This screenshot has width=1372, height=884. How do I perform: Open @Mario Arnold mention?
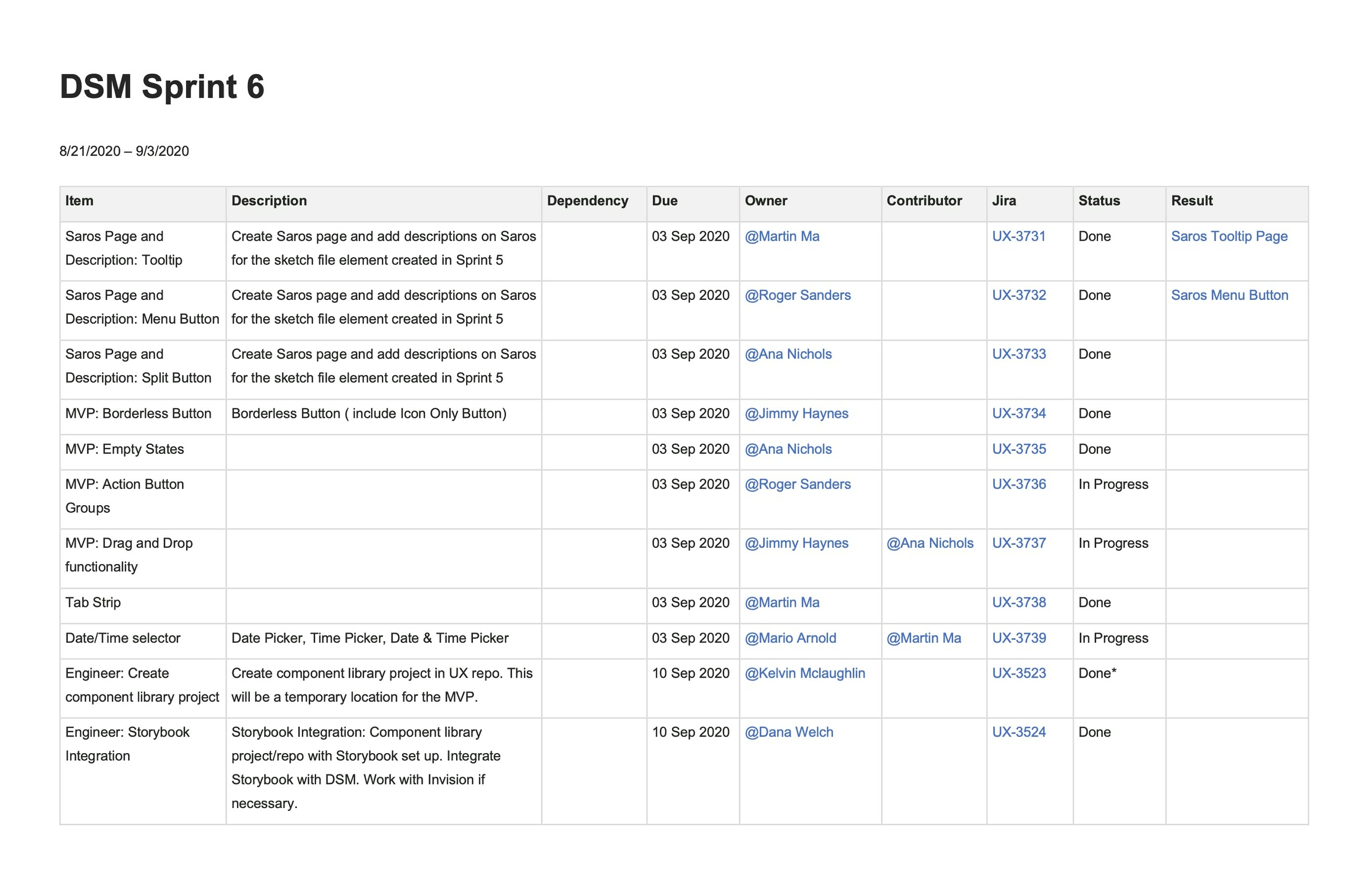(x=790, y=638)
